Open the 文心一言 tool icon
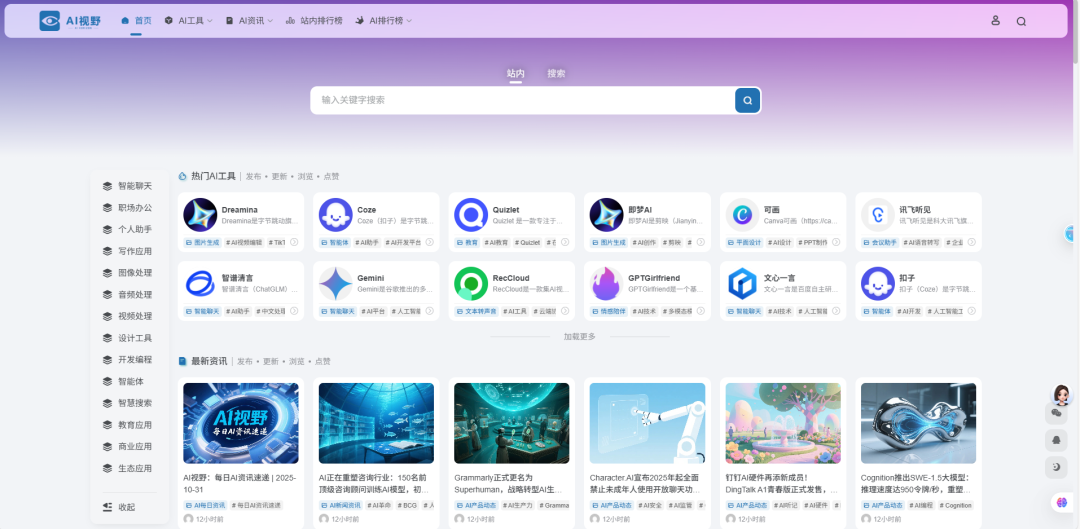1080x529 pixels. pyautogui.click(x=742, y=283)
